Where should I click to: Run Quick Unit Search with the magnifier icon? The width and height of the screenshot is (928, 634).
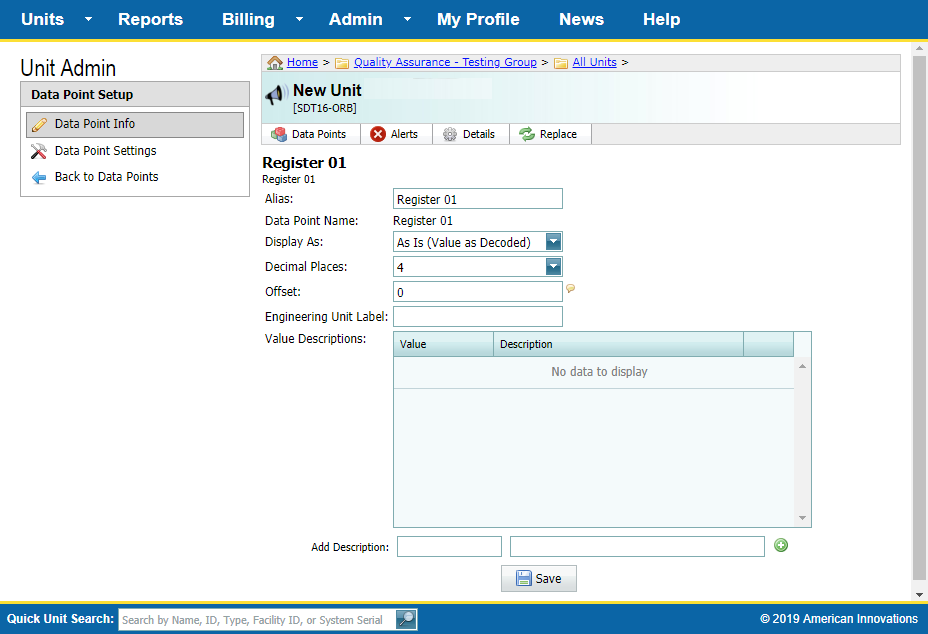405,619
